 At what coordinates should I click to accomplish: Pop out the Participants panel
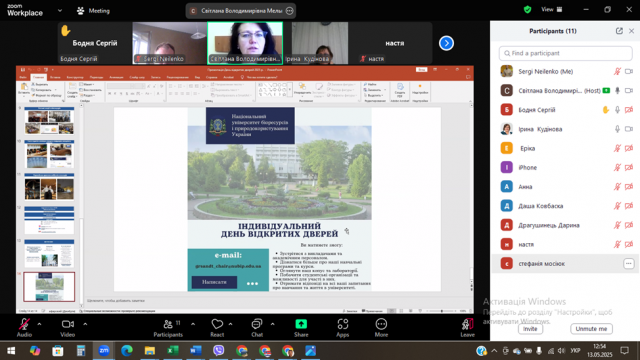point(619,31)
